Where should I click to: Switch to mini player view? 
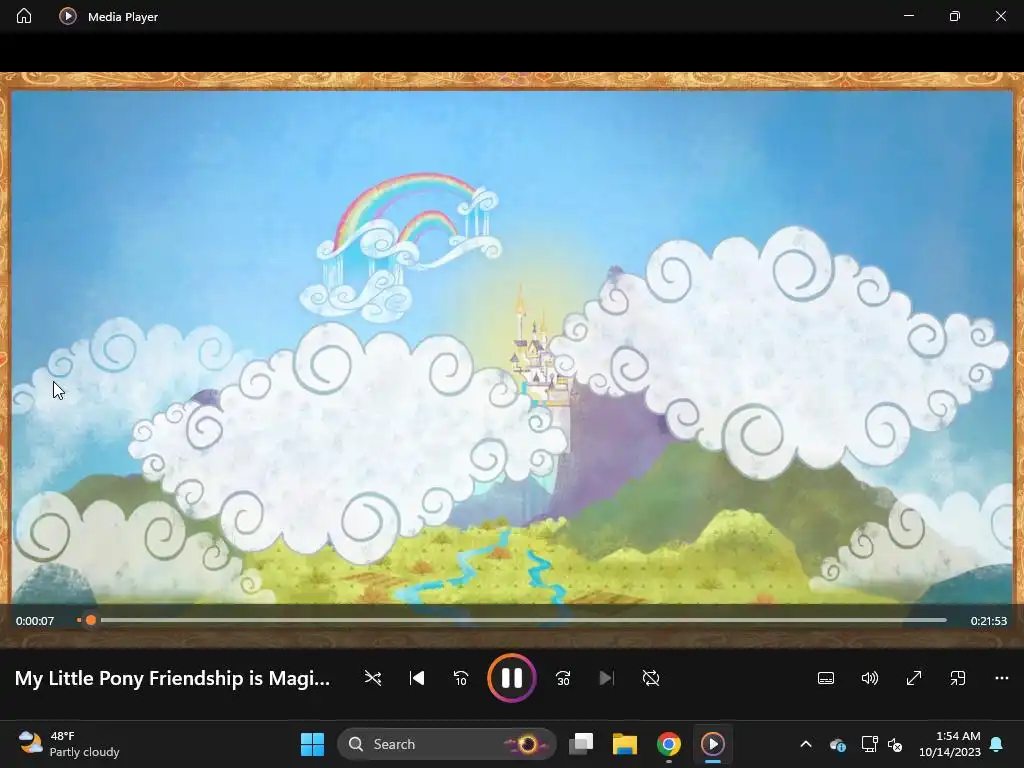point(957,678)
